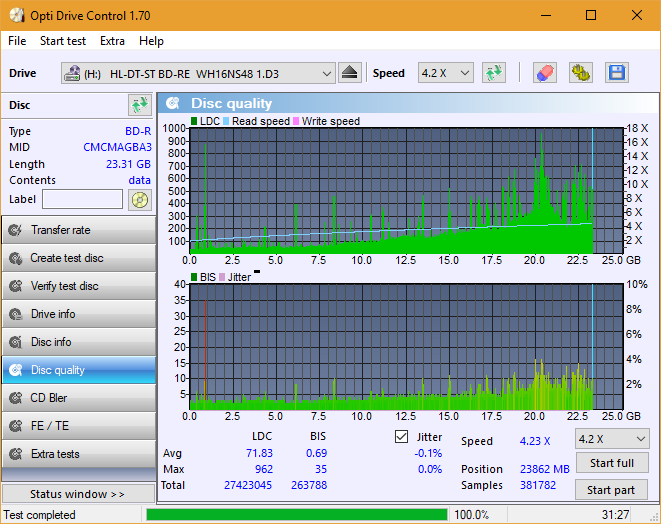
Task: Click the eraser disc icon in toolbar
Action: [x=545, y=73]
